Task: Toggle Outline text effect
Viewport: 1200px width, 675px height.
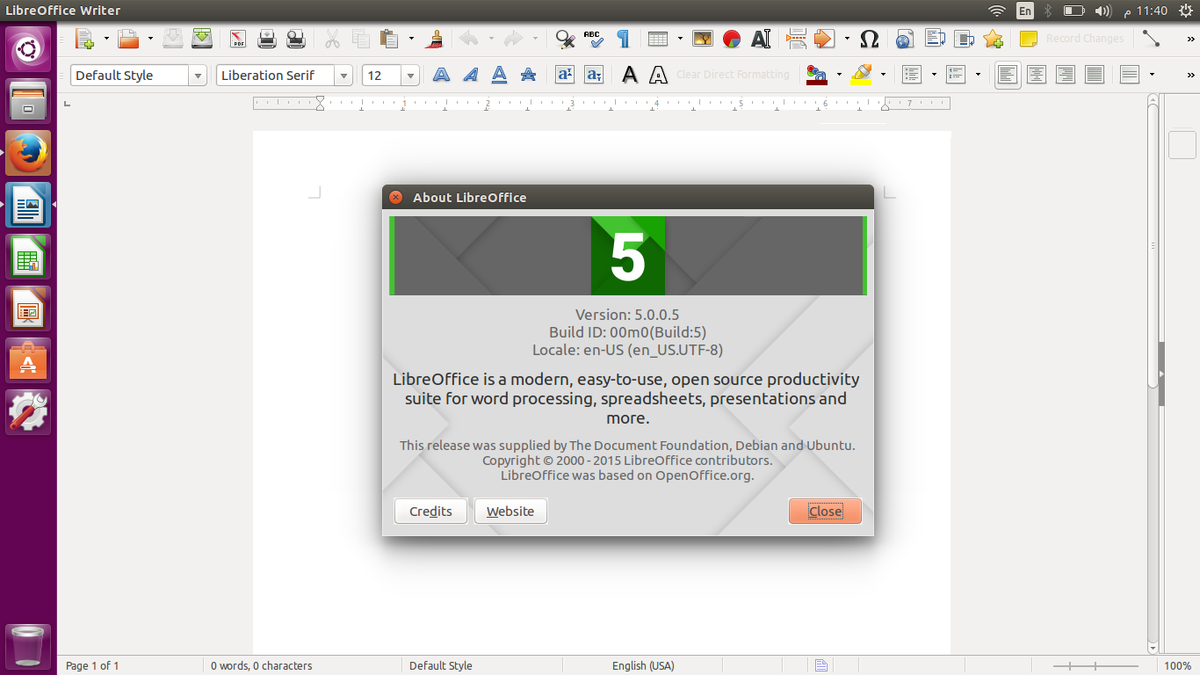Action: [658, 75]
